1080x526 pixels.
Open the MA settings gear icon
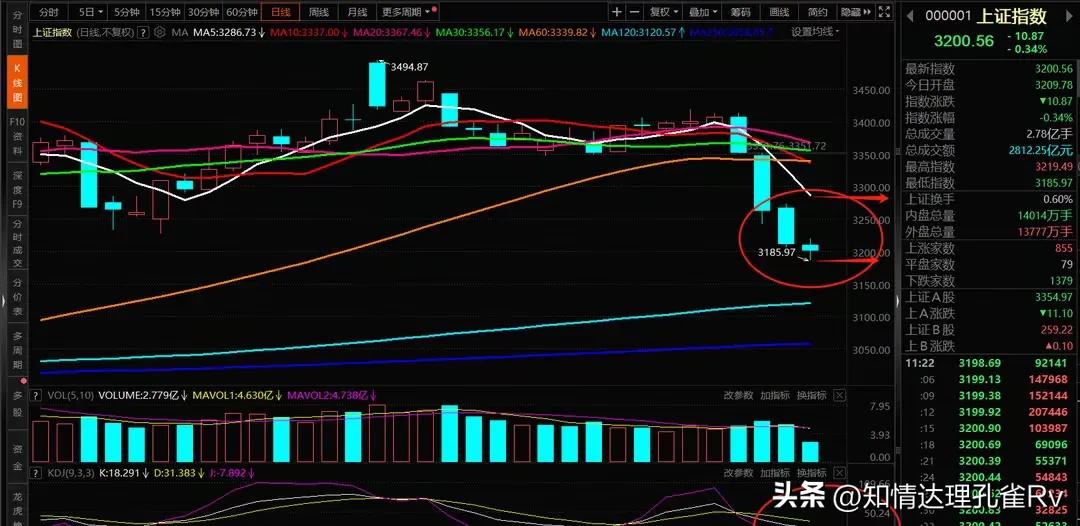pos(160,32)
